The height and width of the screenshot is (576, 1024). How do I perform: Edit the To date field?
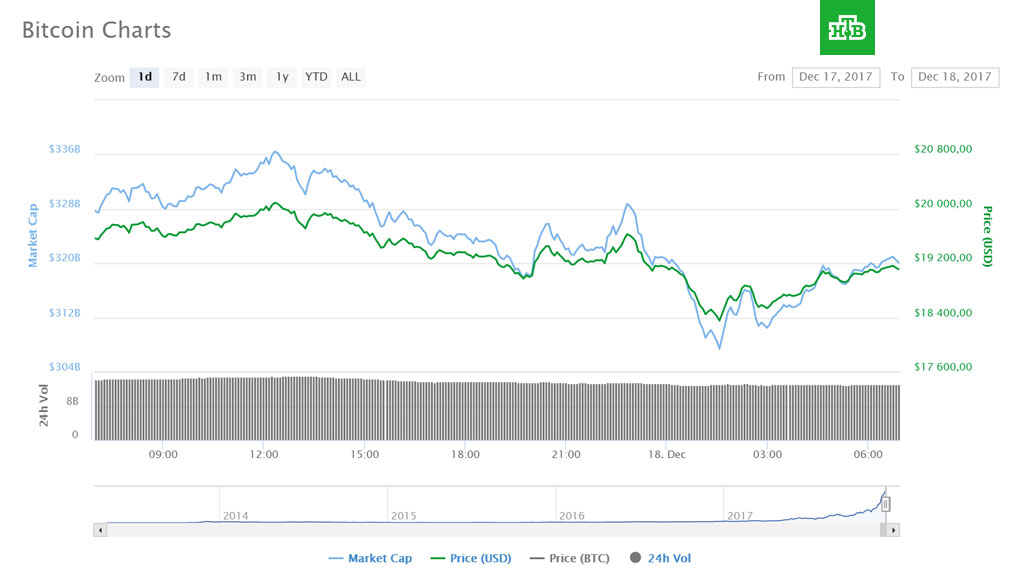(x=955, y=77)
